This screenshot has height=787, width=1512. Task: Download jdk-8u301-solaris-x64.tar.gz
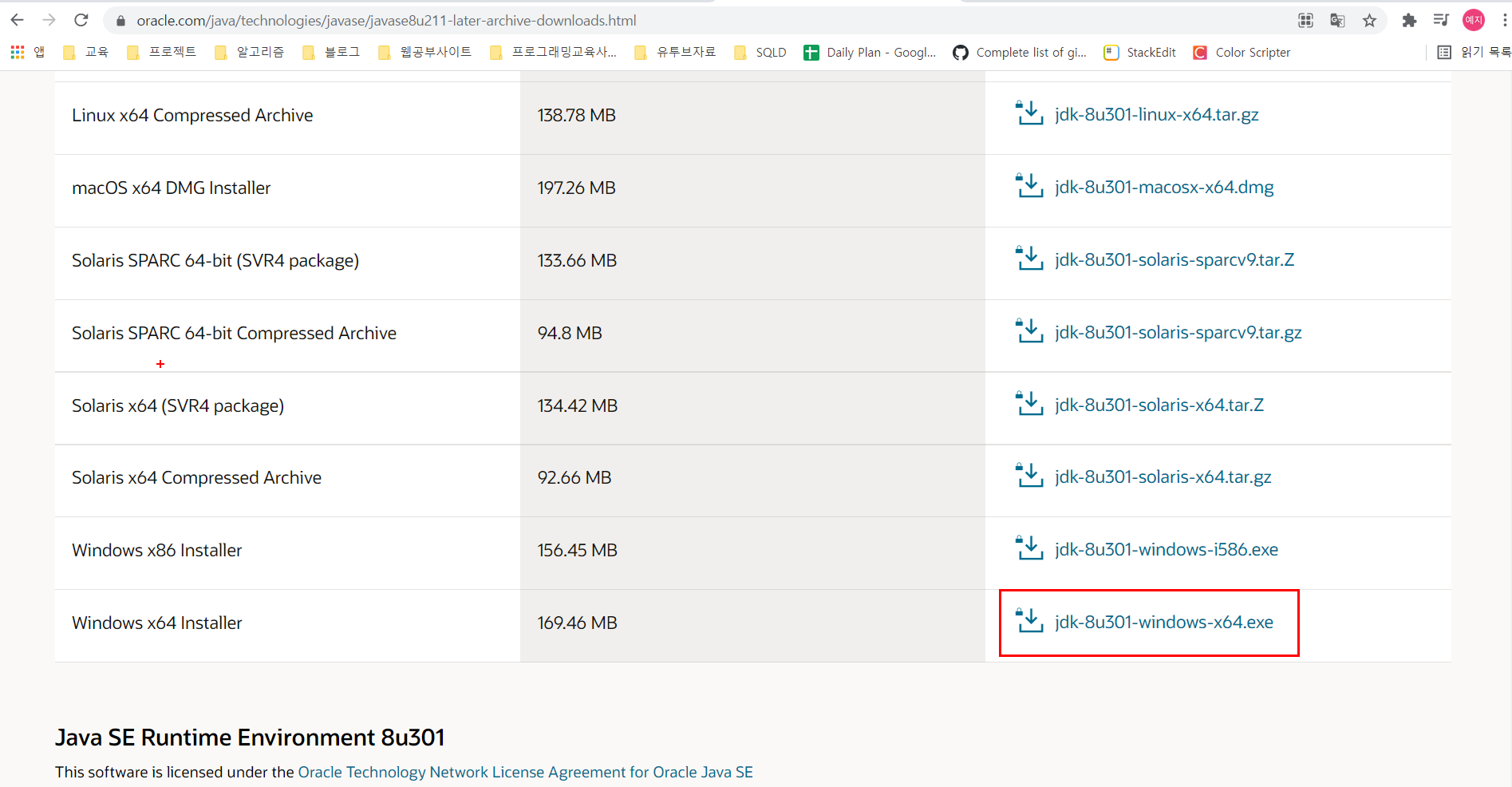tap(1163, 477)
